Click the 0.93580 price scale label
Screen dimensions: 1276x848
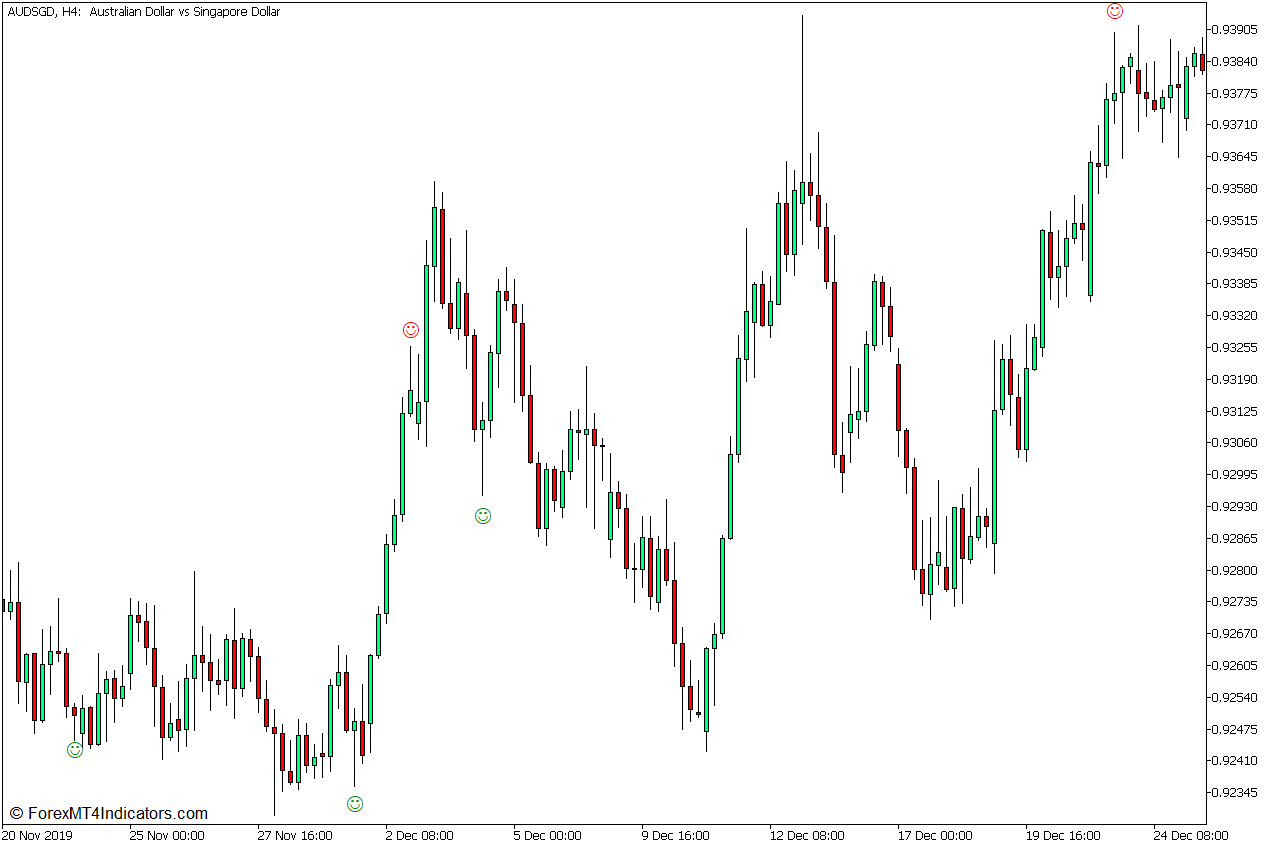coord(1234,188)
